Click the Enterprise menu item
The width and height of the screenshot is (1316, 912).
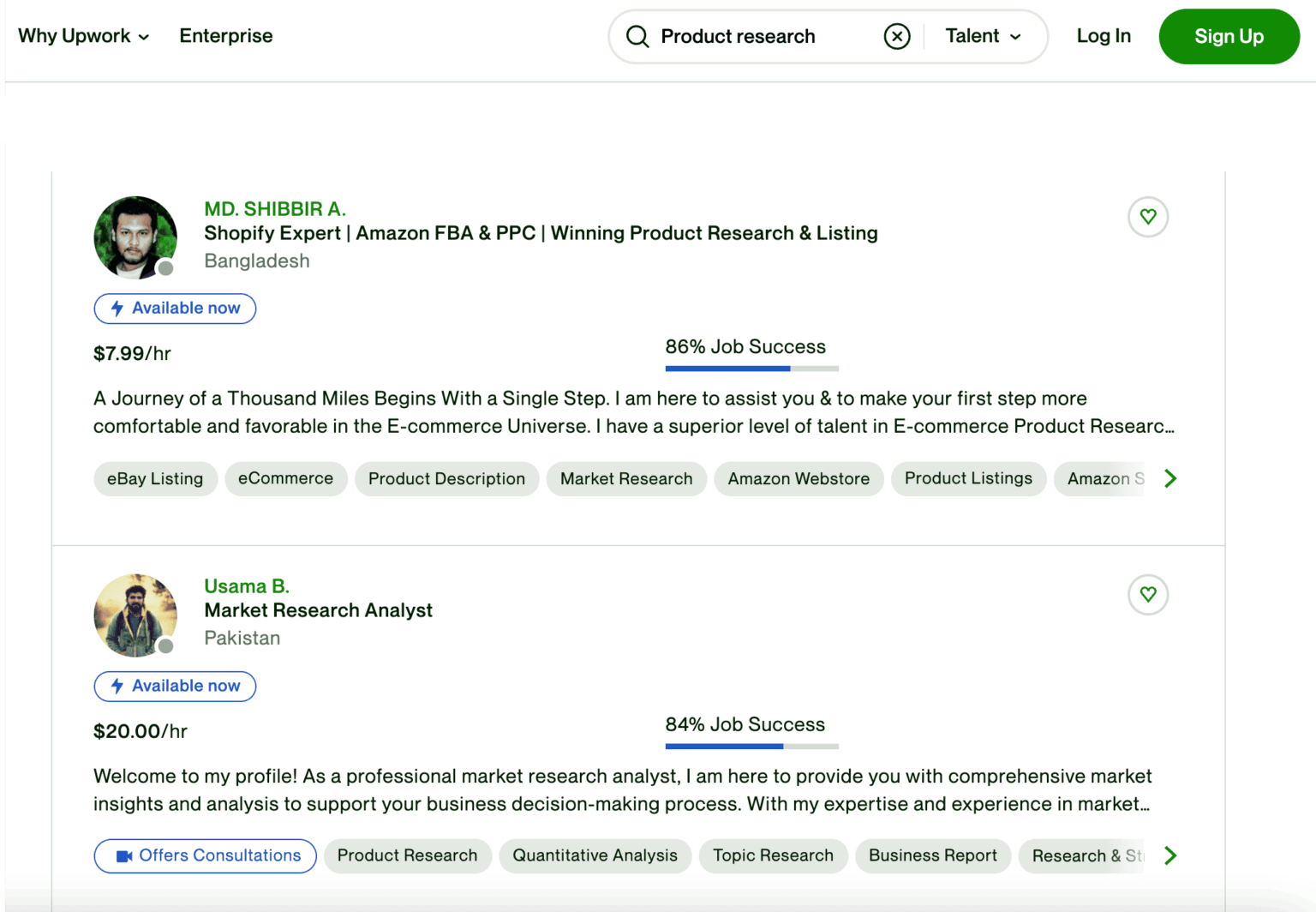pos(225,36)
